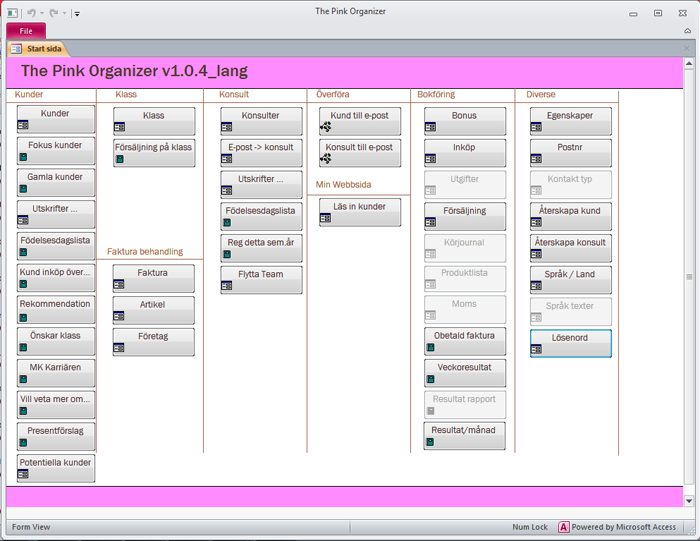
Task: Open the Egenskaper form
Action: pyautogui.click(x=571, y=121)
